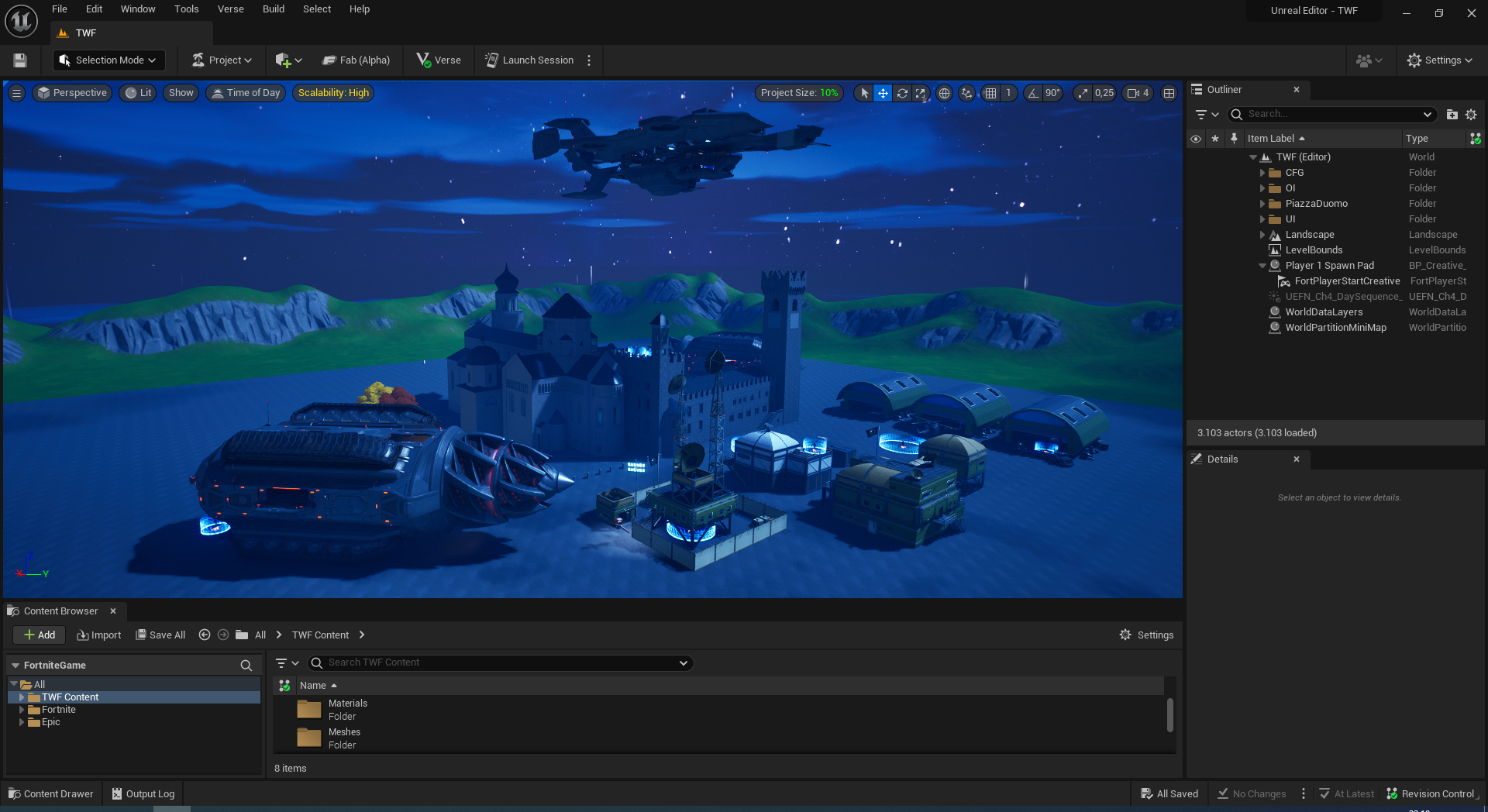This screenshot has width=1488, height=812.
Task: Open Content Browser Settings
Action: 1146,635
